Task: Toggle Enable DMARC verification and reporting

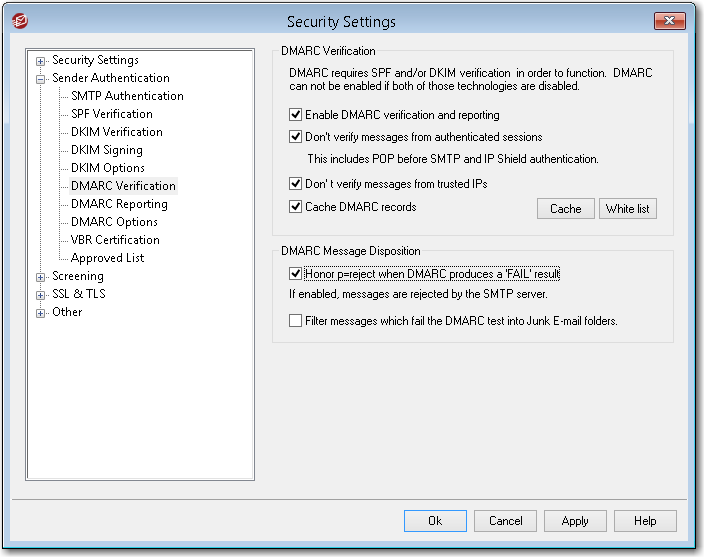Action: pyautogui.click(x=296, y=116)
